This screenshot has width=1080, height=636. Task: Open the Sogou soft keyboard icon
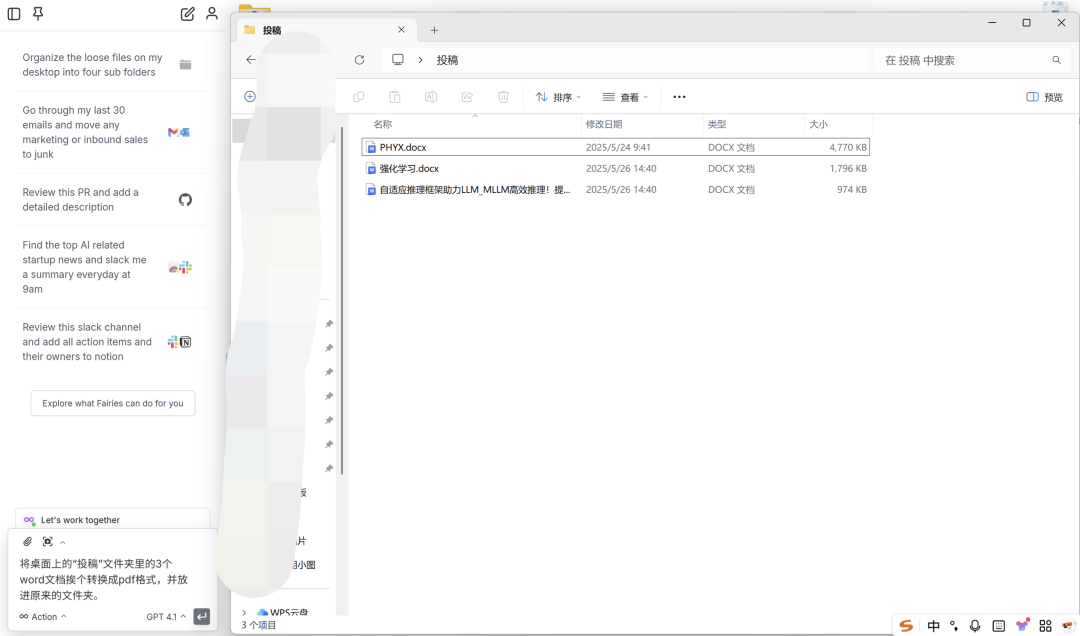pyautogui.click(x=999, y=626)
